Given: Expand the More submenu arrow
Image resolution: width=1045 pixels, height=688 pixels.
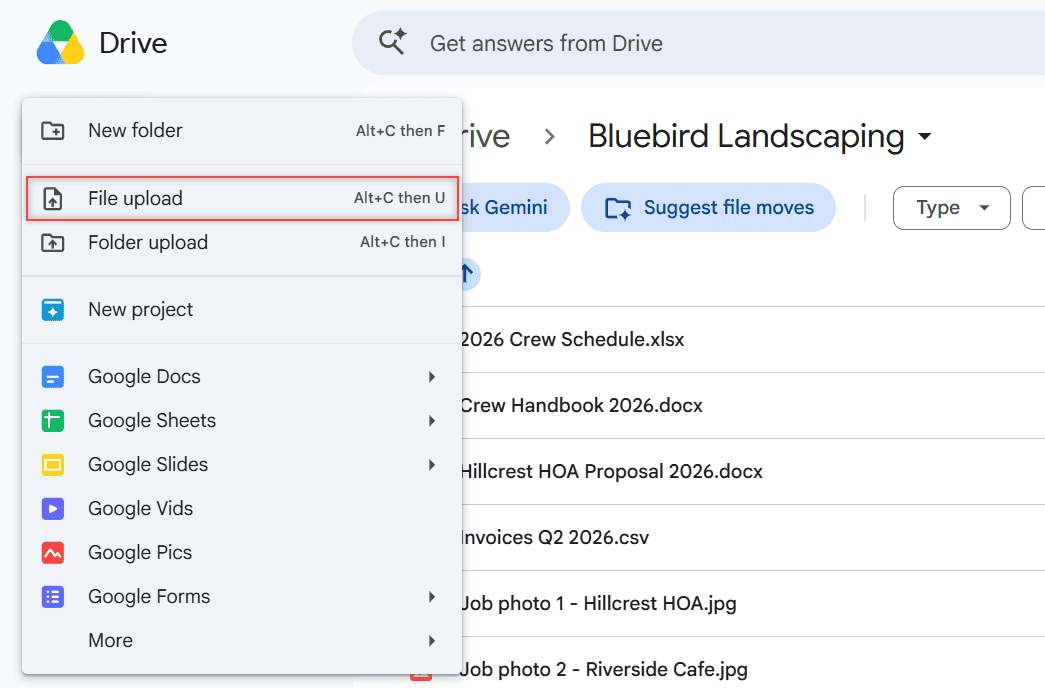Looking at the screenshot, I should pos(432,641).
